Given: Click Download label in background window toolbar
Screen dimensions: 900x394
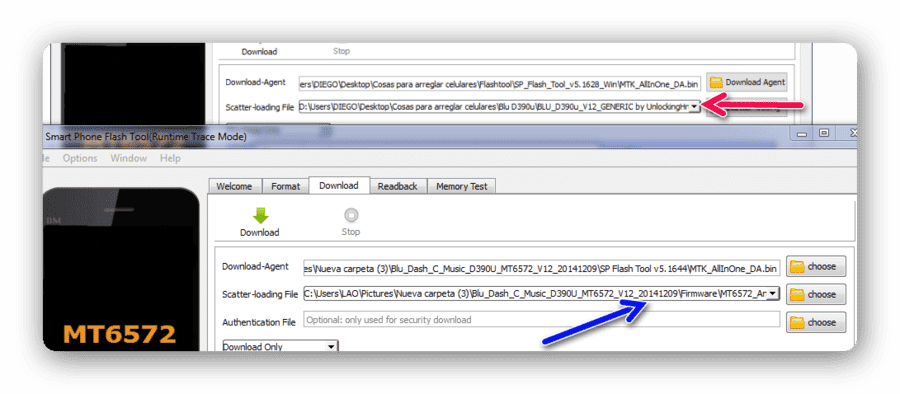Looking at the screenshot, I should [x=259, y=51].
